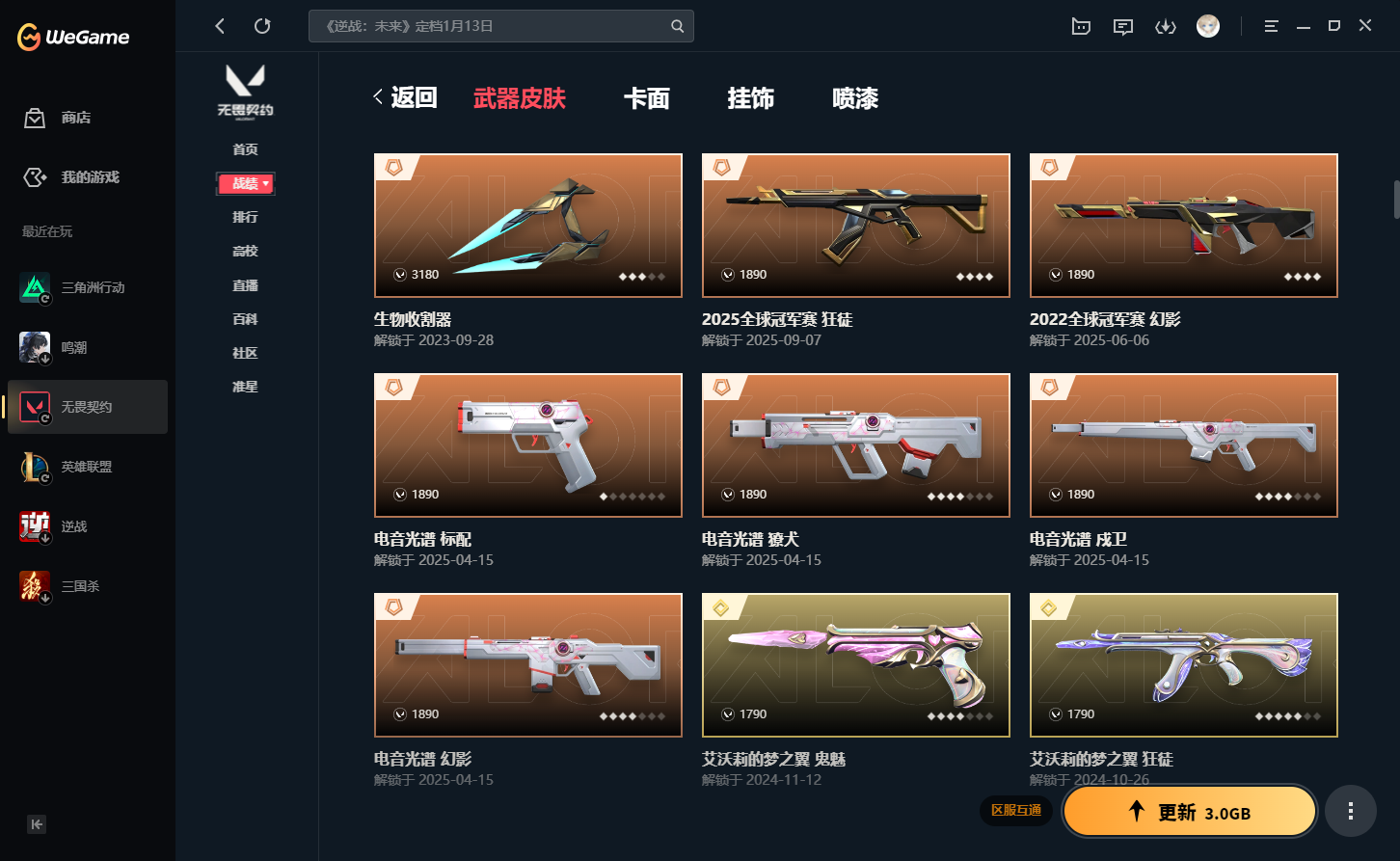Open the 挂饰 tab
Image resolution: width=1400 pixels, height=861 pixels.
(750, 98)
